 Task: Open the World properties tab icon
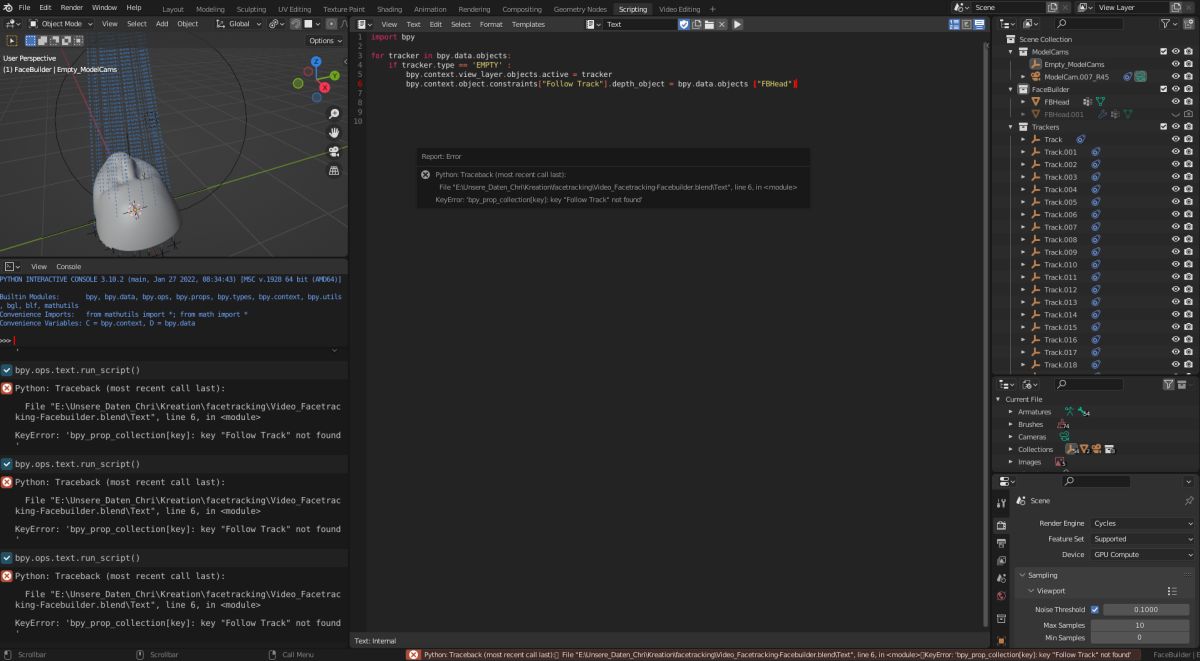1001,596
